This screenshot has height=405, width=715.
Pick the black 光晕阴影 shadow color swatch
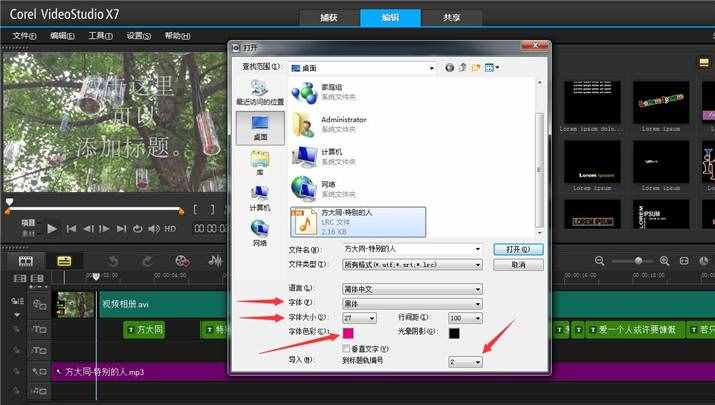point(454,333)
